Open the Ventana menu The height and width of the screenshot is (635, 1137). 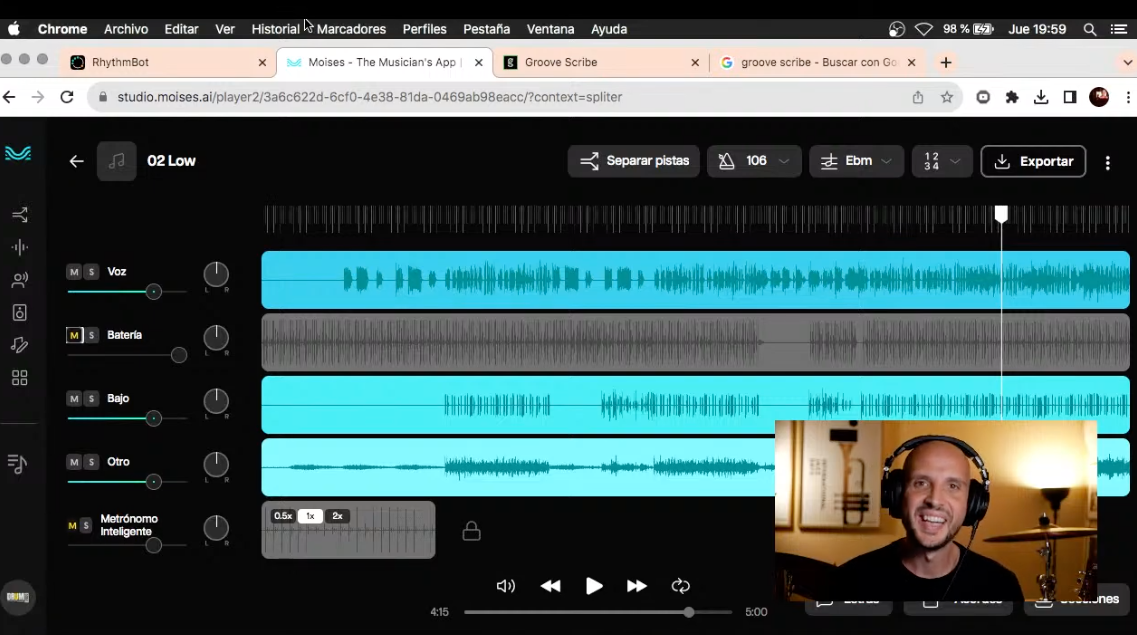coord(550,29)
